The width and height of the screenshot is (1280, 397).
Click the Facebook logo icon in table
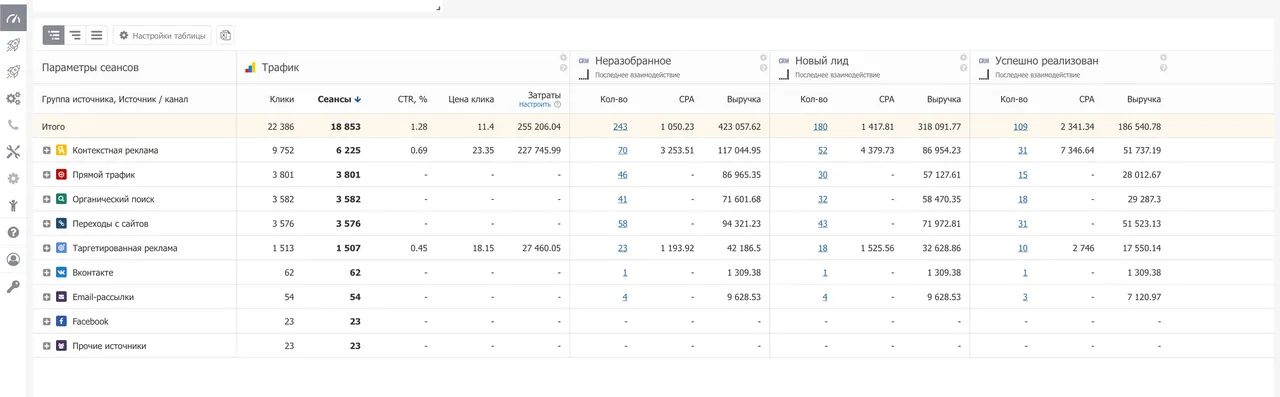point(62,321)
